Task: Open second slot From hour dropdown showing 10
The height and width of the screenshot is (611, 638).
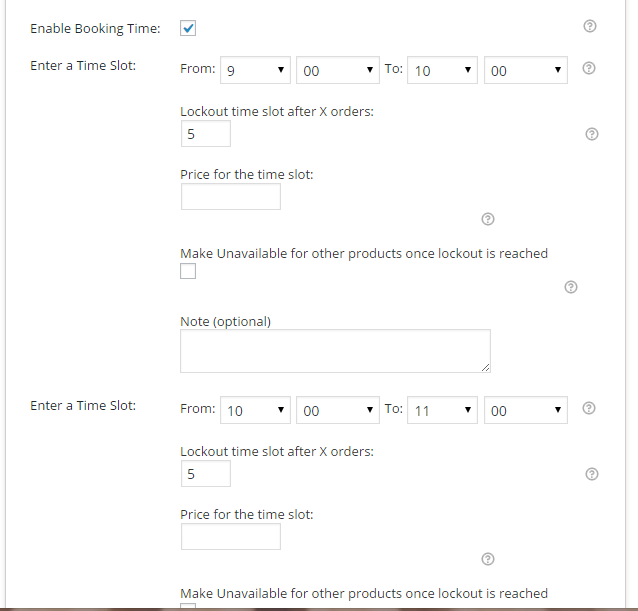Action: tap(255, 410)
